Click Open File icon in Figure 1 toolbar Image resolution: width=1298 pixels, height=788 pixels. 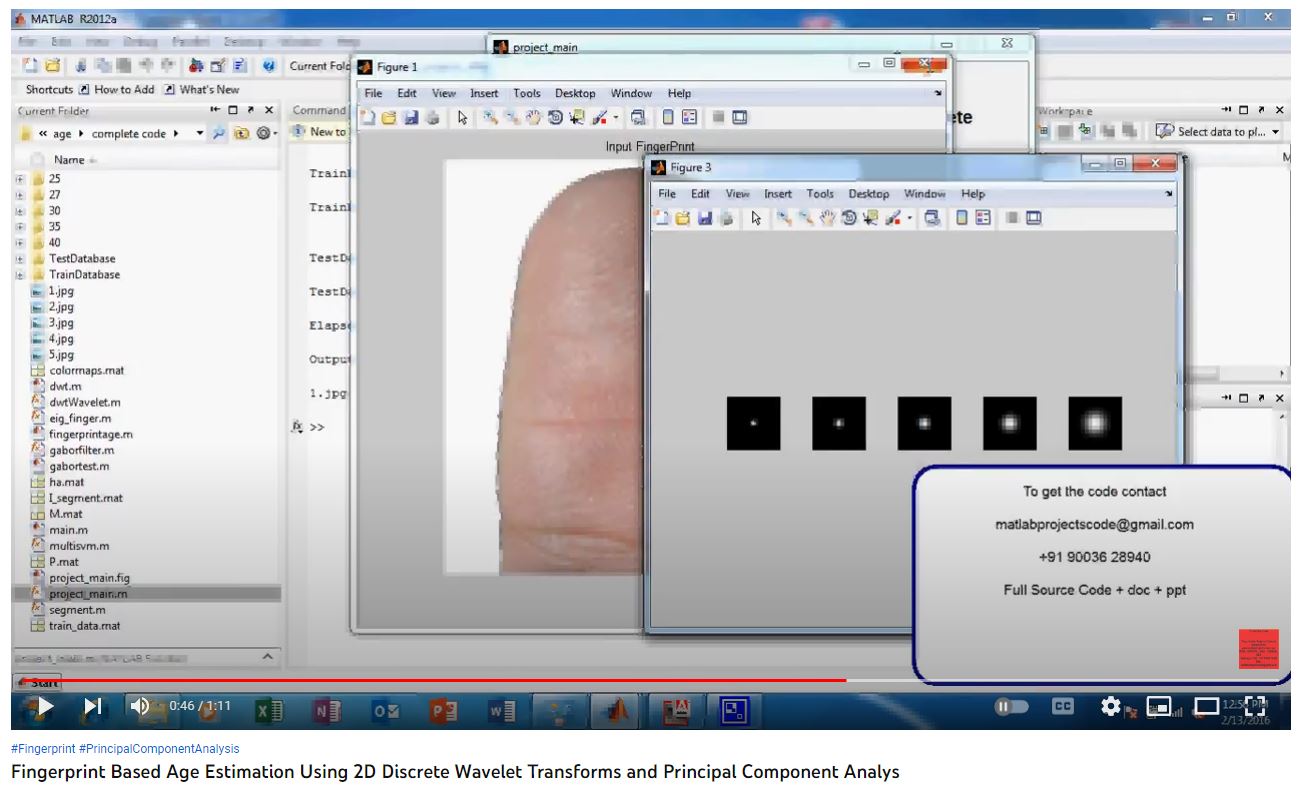[388, 118]
